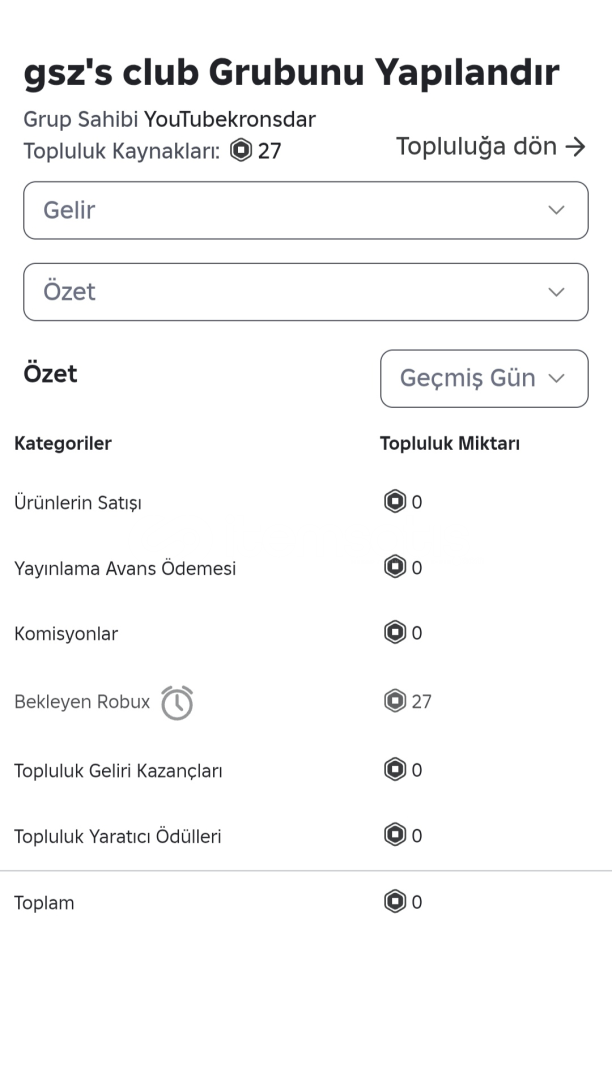Select the Ürünlerin Satışı category row

pyautogui.click(x=78, y=502)
